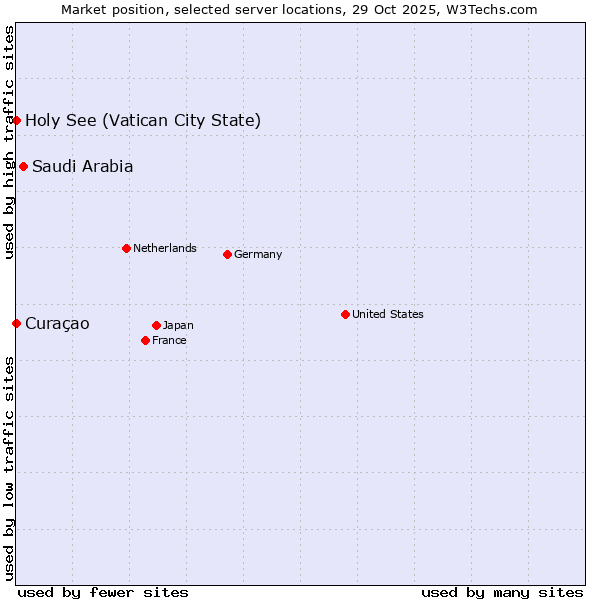Viewport: 600px width, 600px height.
Task: Click the United States red marker
Action: point(345,314)
